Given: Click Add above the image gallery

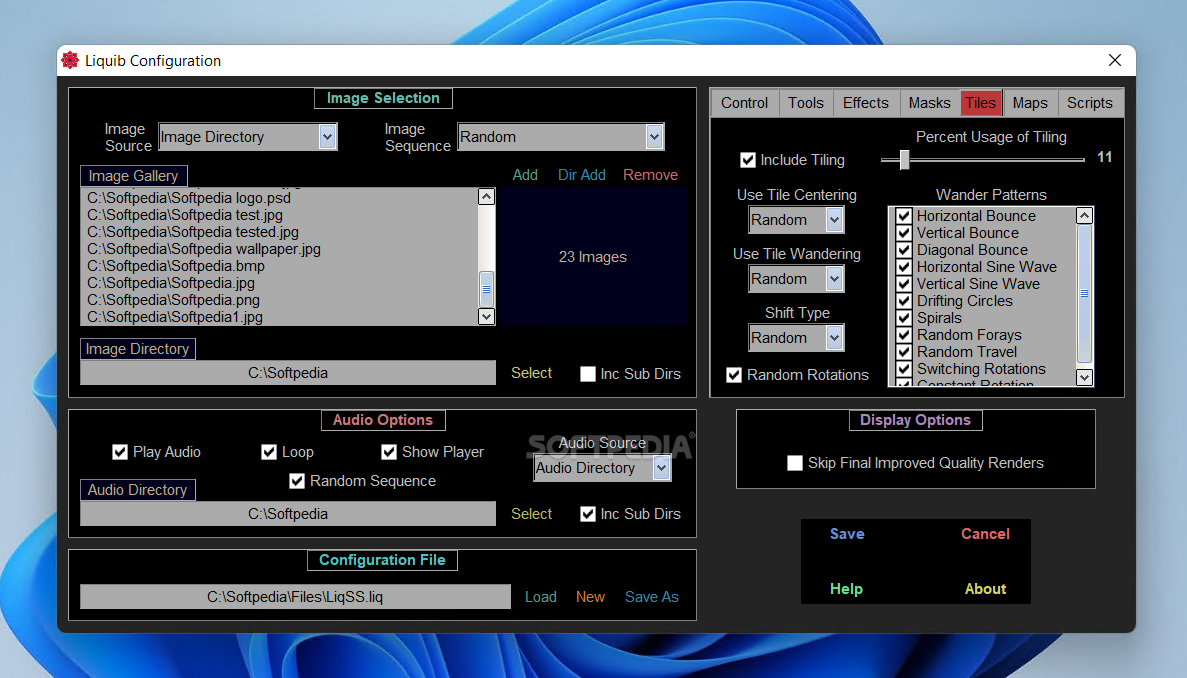Looking at the screenshot, I should pyautogui.click(x=525, y=175).
